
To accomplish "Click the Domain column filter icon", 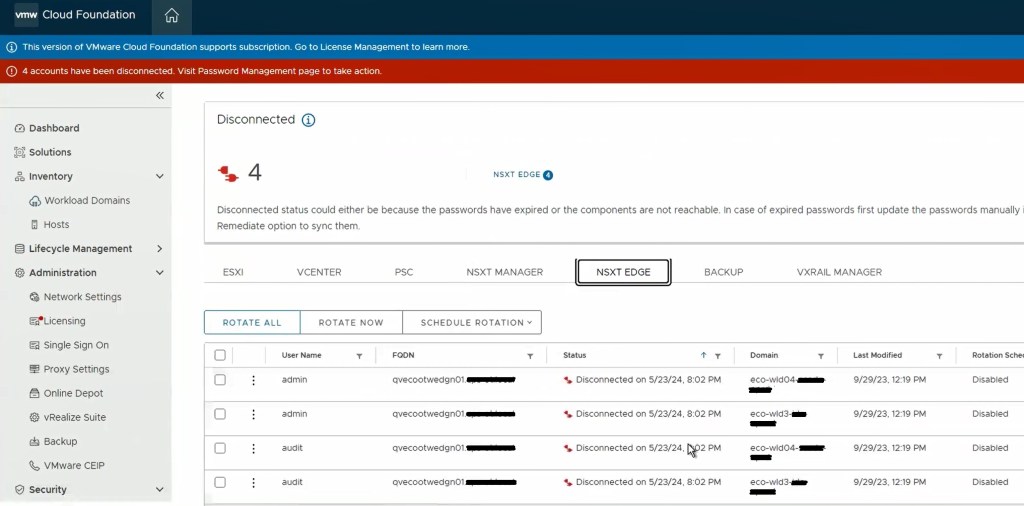I will coord(820,356).
